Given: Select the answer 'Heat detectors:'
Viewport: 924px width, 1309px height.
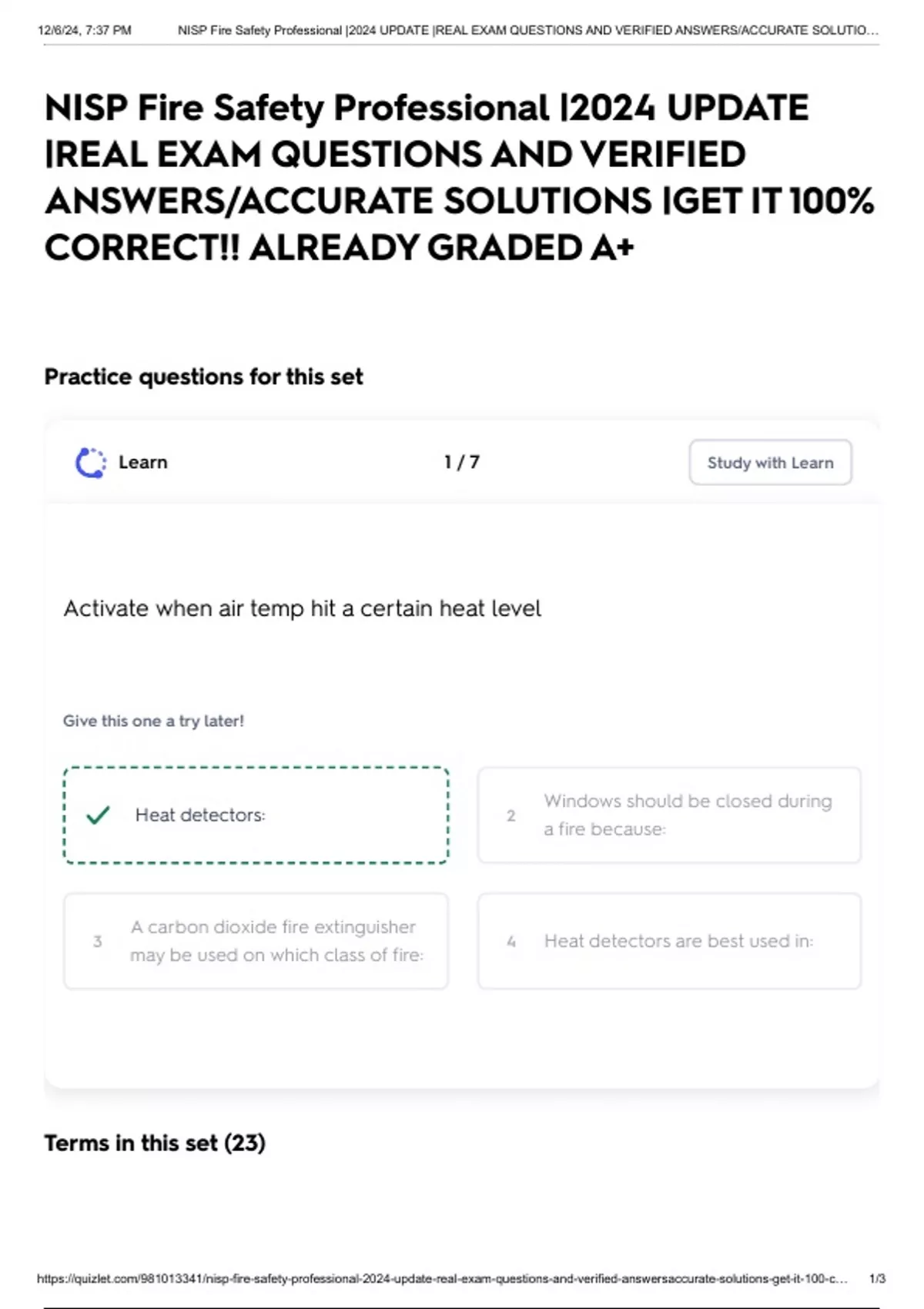Looking at the screenshot, I should pyautogui.click(x=256, y=815).
